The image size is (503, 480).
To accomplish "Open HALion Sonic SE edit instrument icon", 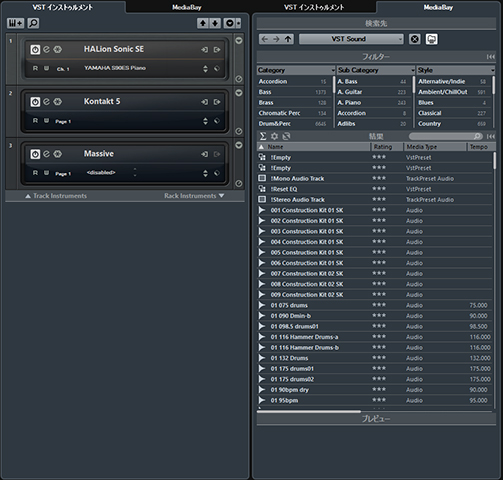I will click(46, 49).
